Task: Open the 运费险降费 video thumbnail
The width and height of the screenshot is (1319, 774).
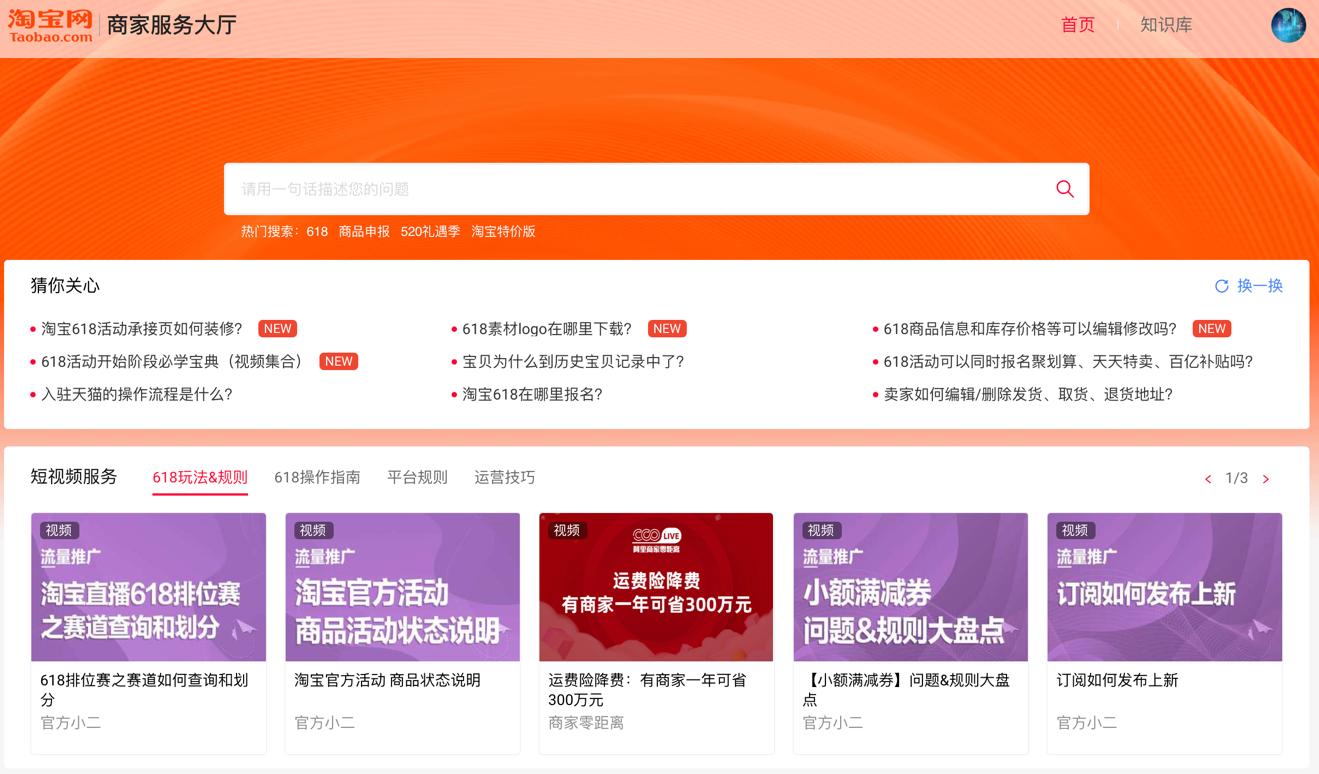Action: [656, 587]
